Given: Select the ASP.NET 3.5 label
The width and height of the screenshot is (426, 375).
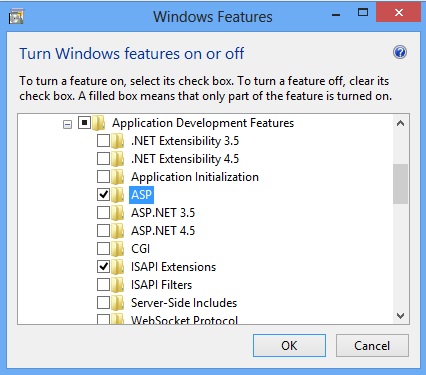Looking at the screenshot, I should tap(163, 213).
